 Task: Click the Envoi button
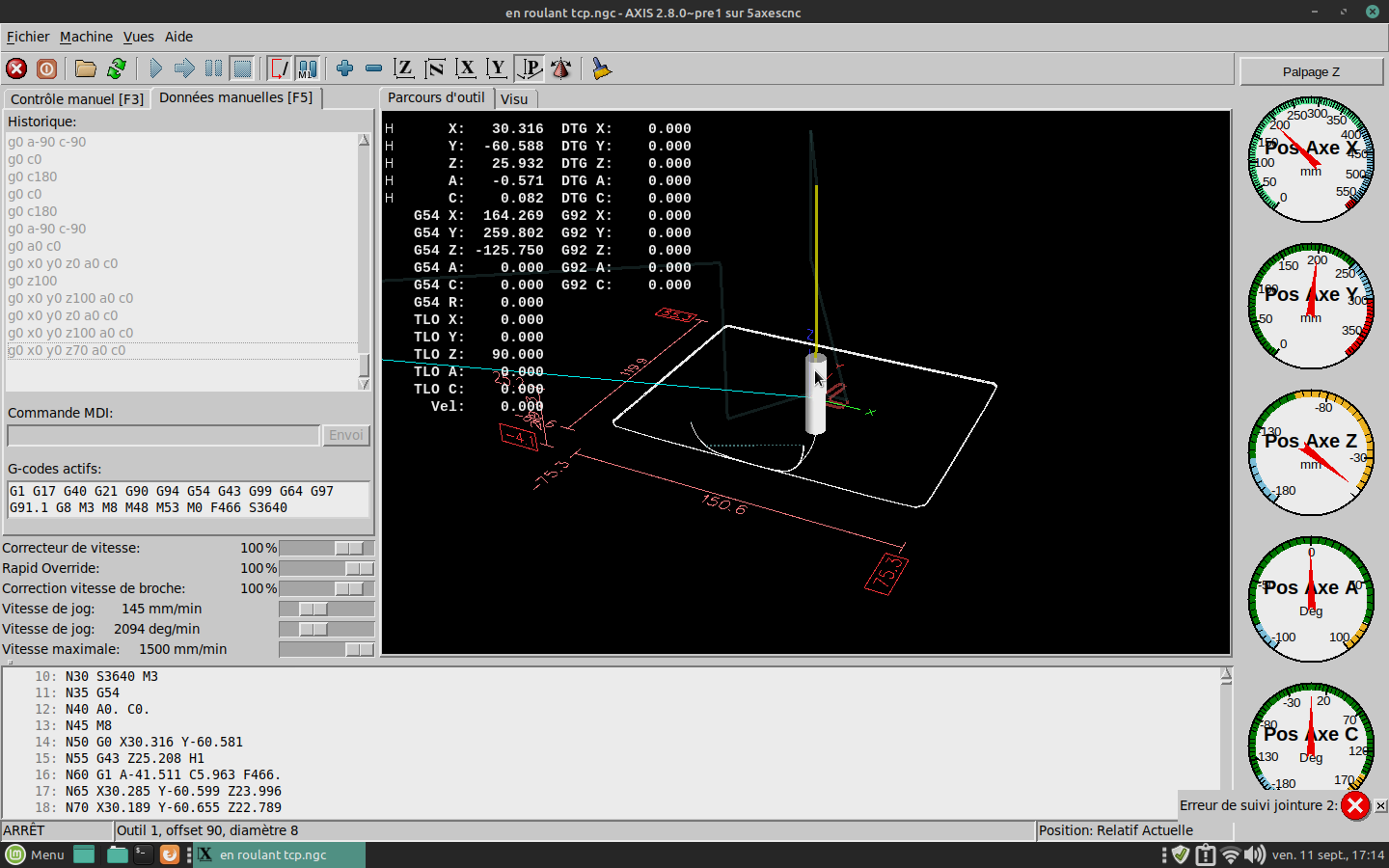pos(346,435)
